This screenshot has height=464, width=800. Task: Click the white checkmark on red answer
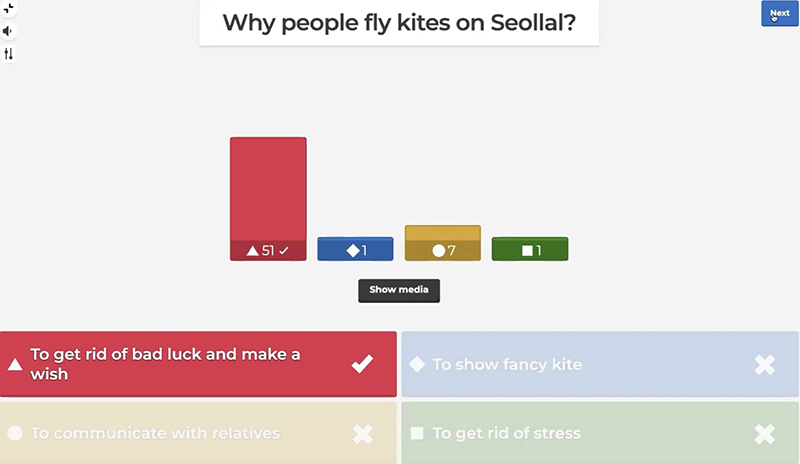362,364
